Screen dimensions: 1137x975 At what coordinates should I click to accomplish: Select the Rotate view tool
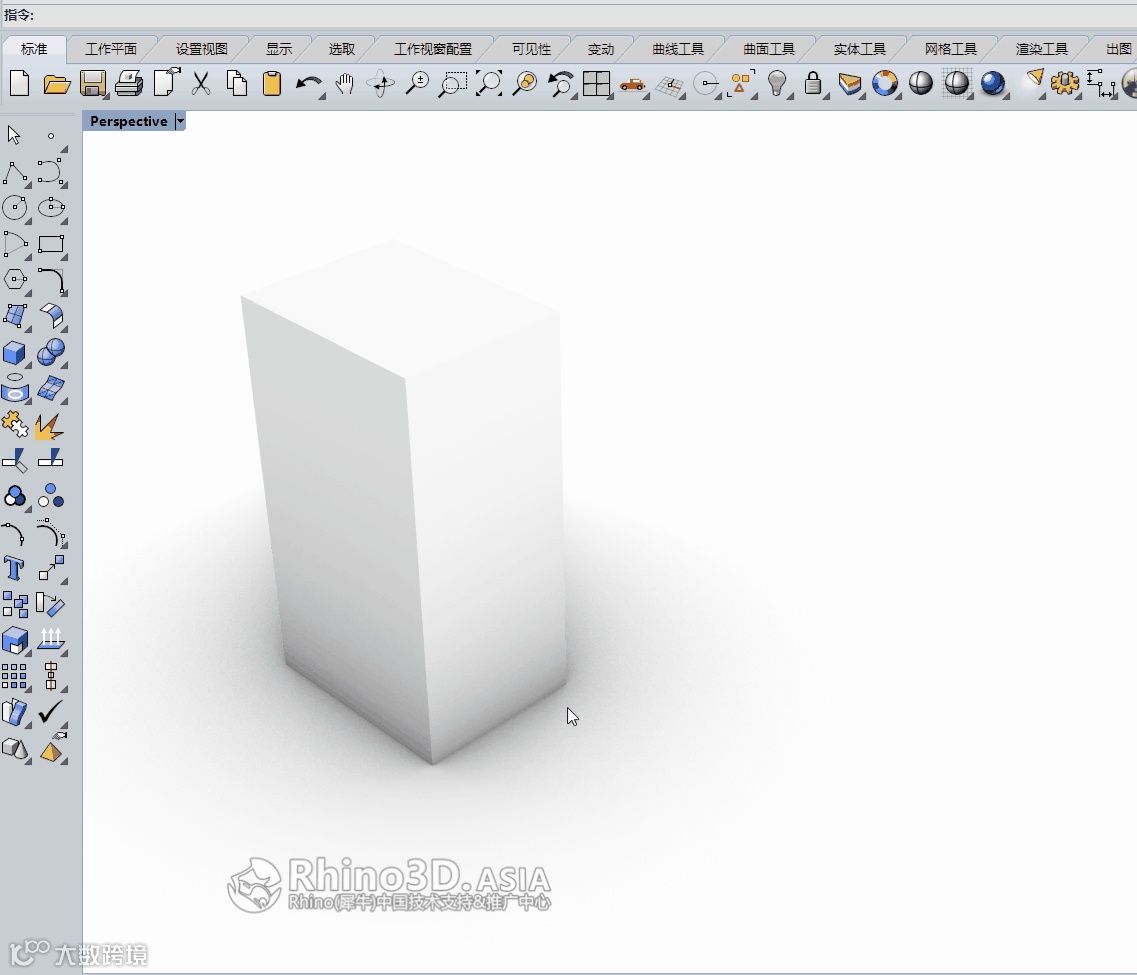point(381,84)
